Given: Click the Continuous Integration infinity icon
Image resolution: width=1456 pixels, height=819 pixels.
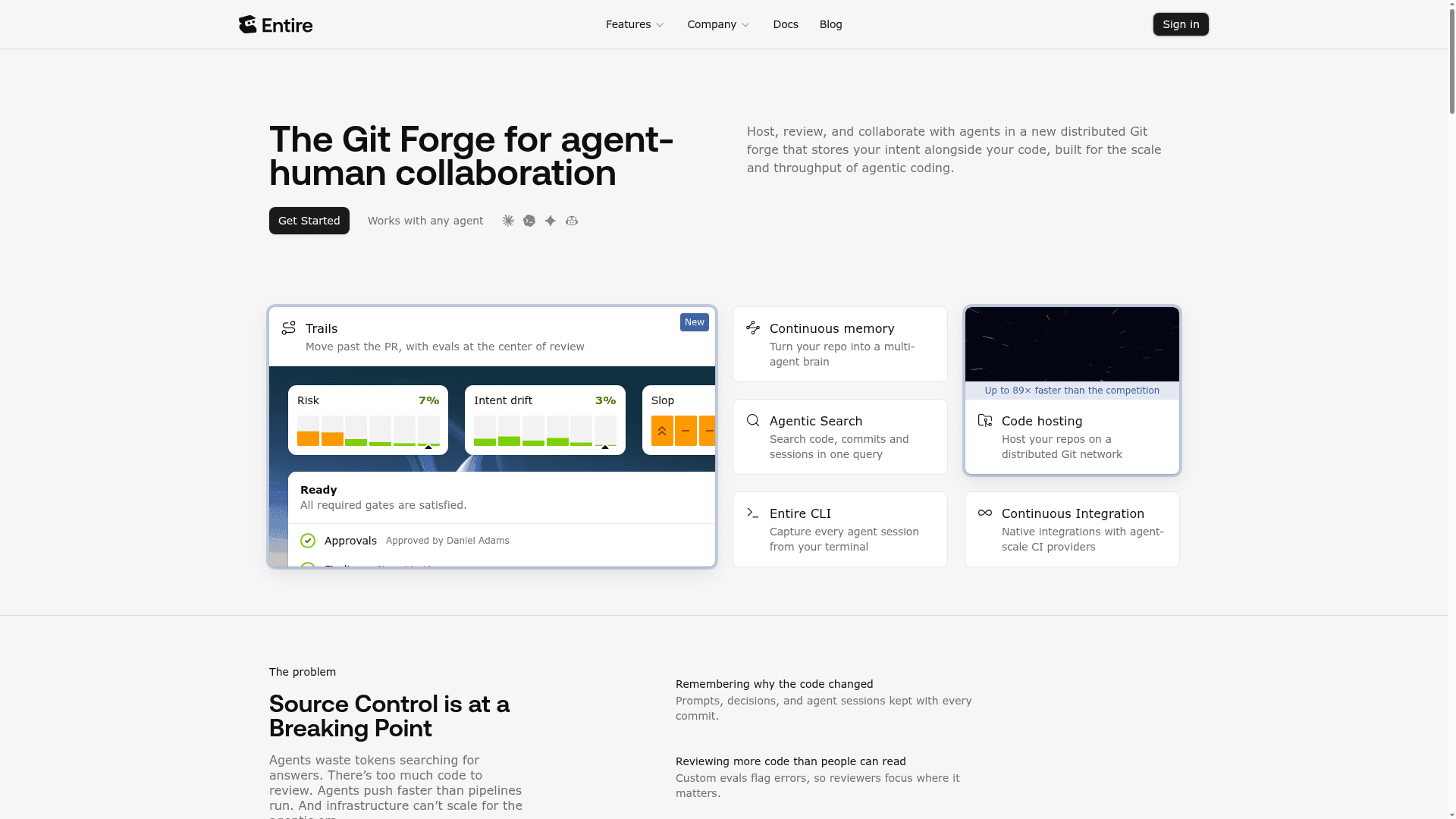Looking at the screenshot, I should click(985, 513).
